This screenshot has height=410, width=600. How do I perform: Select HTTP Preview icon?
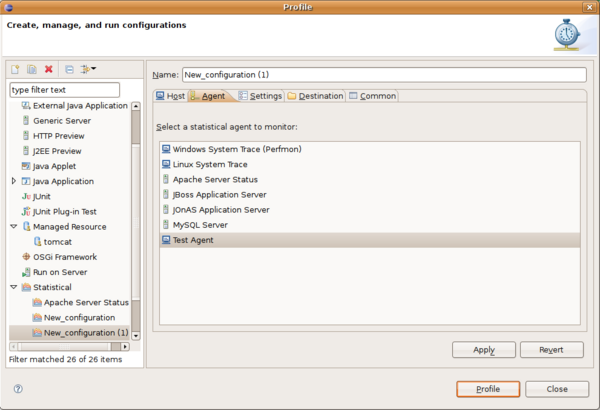pos(26,136)
